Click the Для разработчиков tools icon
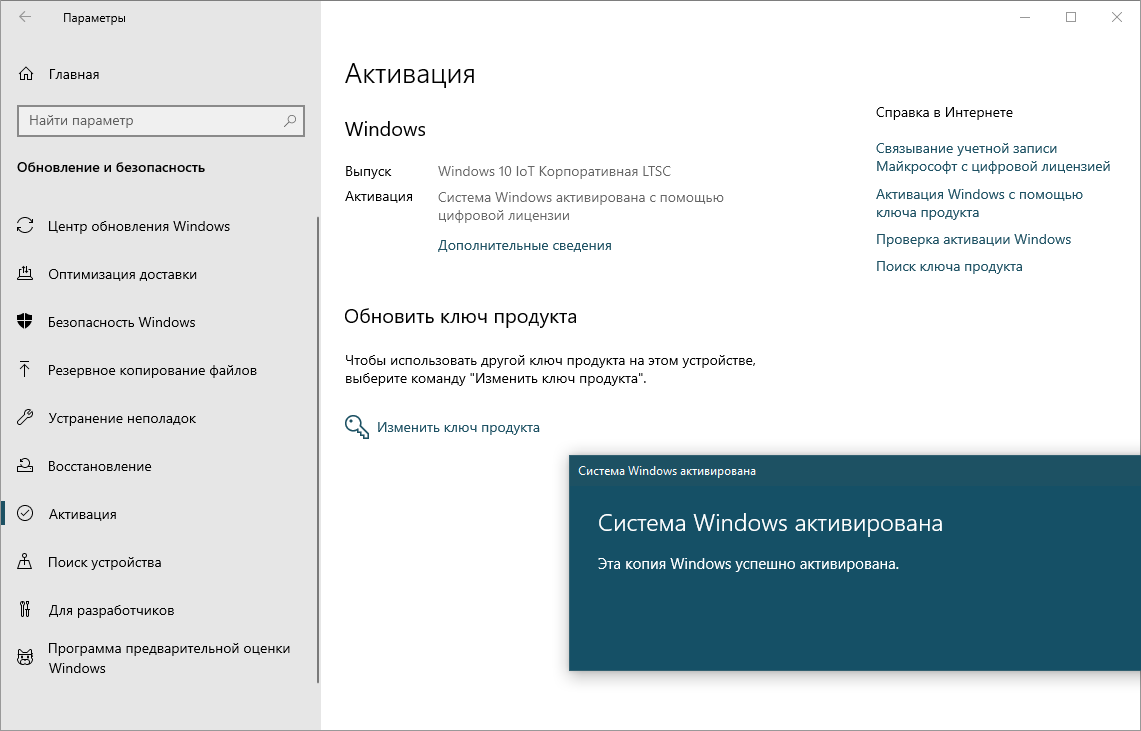The height and width of the screenshot is (731, 1141). [25, 610]
